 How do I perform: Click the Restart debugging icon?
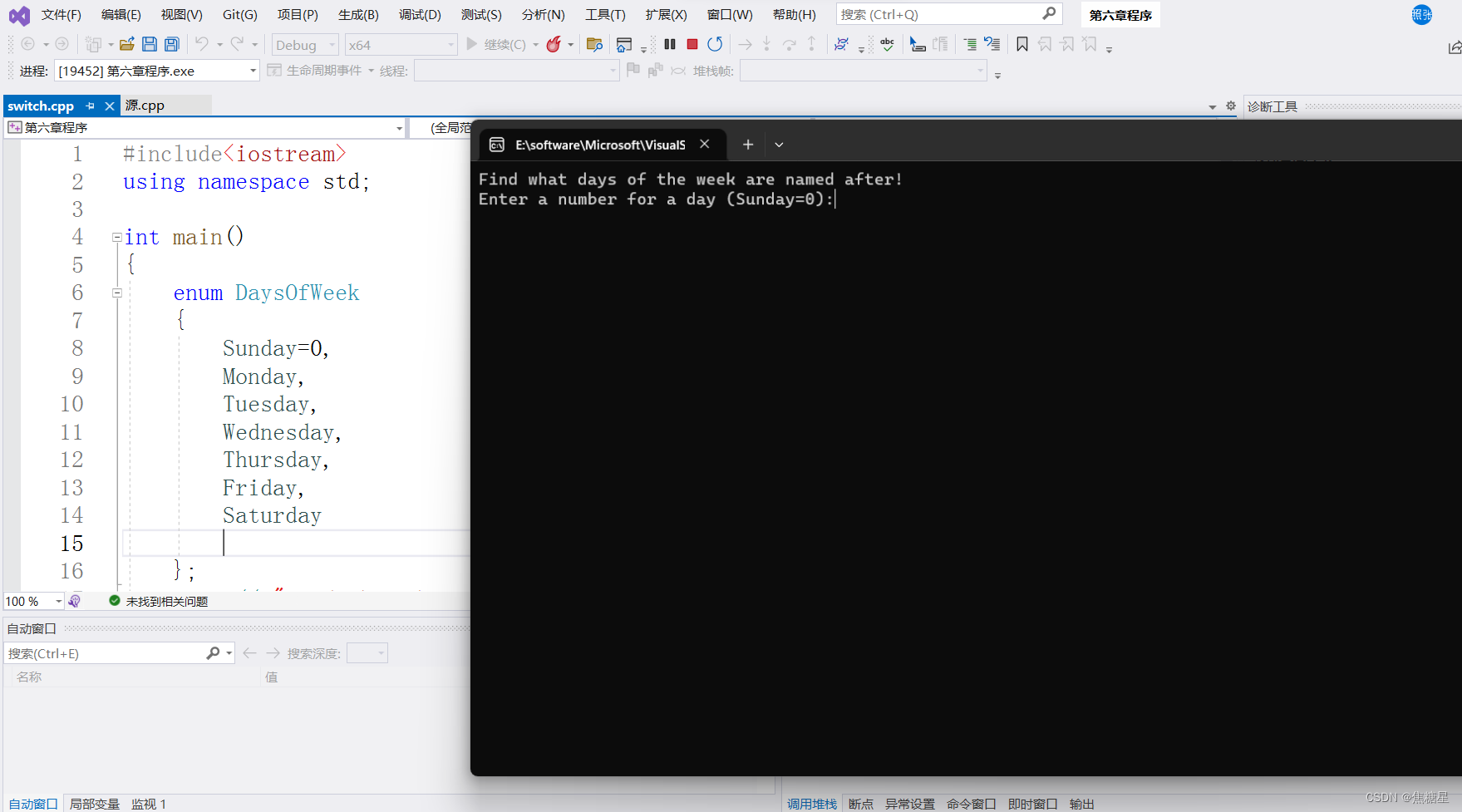pos(715,44)
